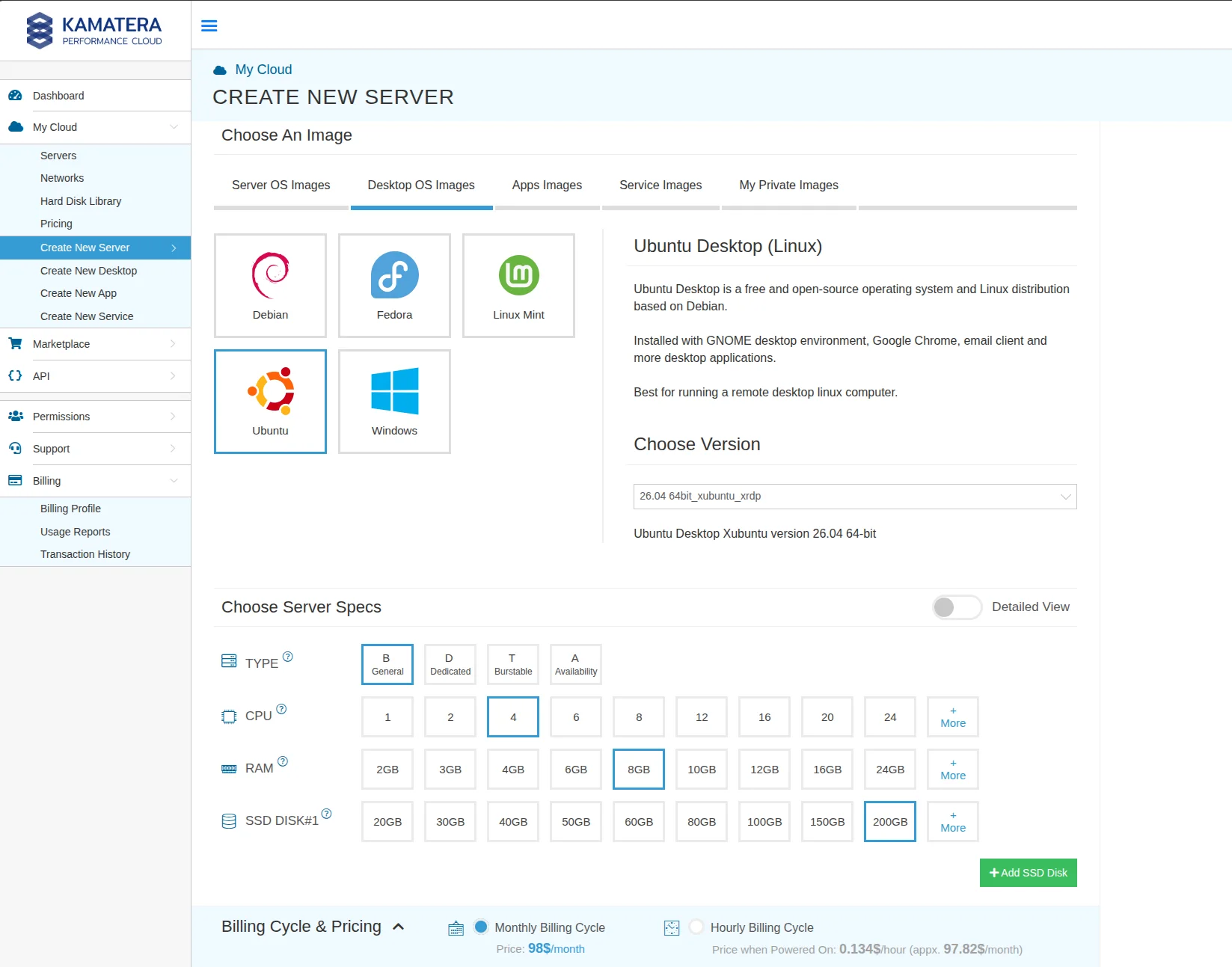Open the version dropdown 26.04 64bit_xubuntu_xrdp
This screenshot has height=967, width=1232.
click(855, 497)
